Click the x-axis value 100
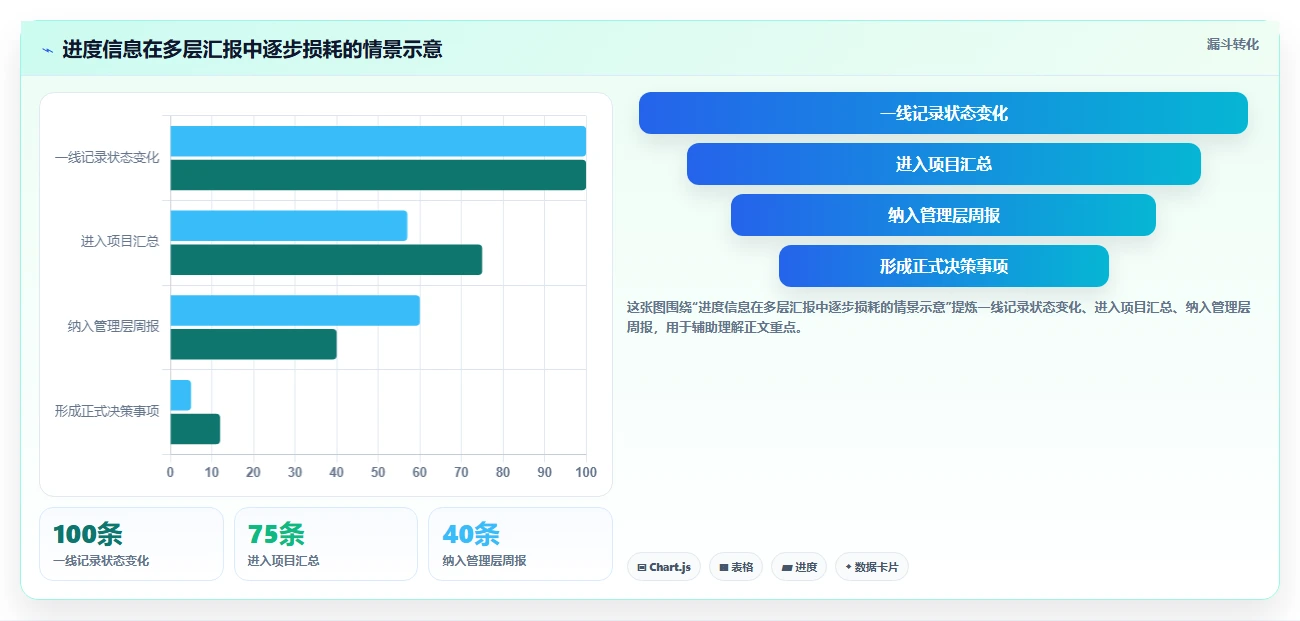The width and height of the screenshot is (1300, 621). [x=586, y=472]
